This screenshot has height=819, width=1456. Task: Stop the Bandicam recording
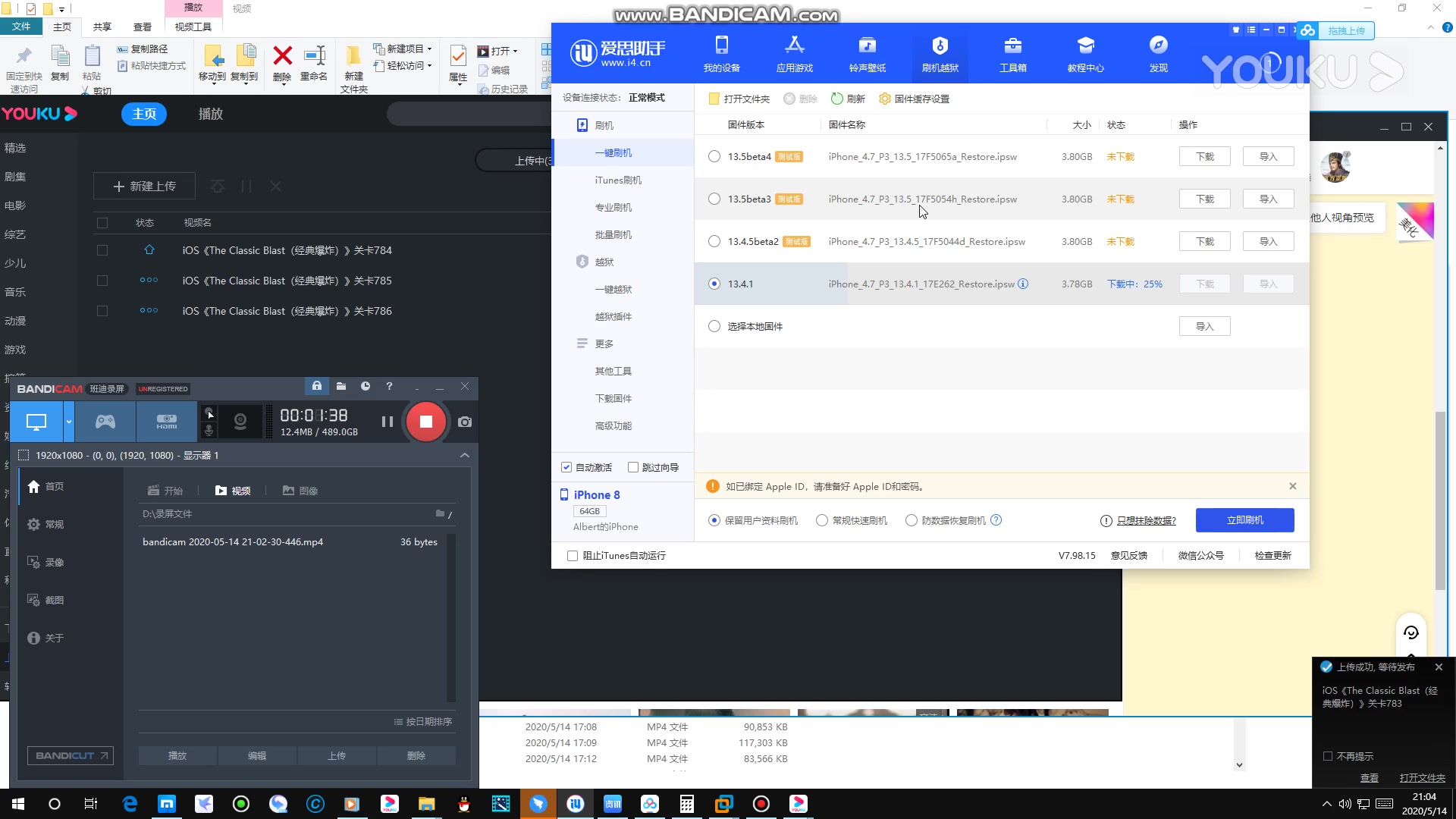[x=425, y=422]
